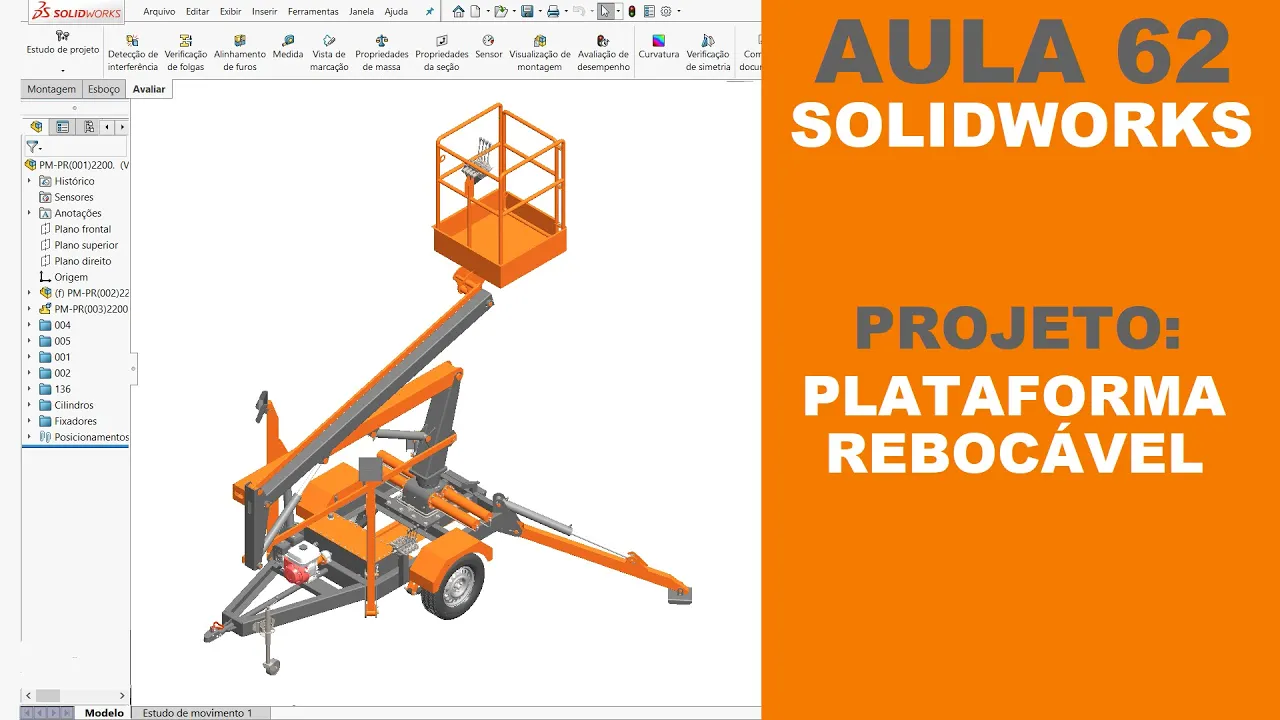Open Propriedades de massa

click(x=382, y=53)
